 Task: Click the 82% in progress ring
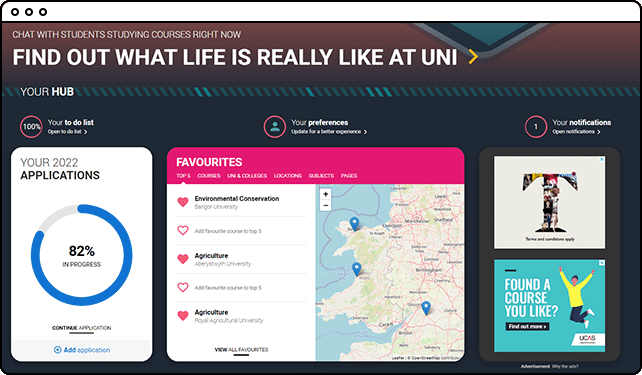[81, 255]
